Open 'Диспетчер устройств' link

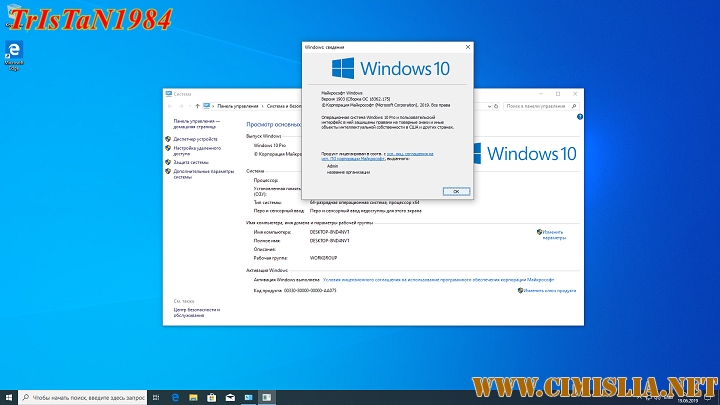195,139
